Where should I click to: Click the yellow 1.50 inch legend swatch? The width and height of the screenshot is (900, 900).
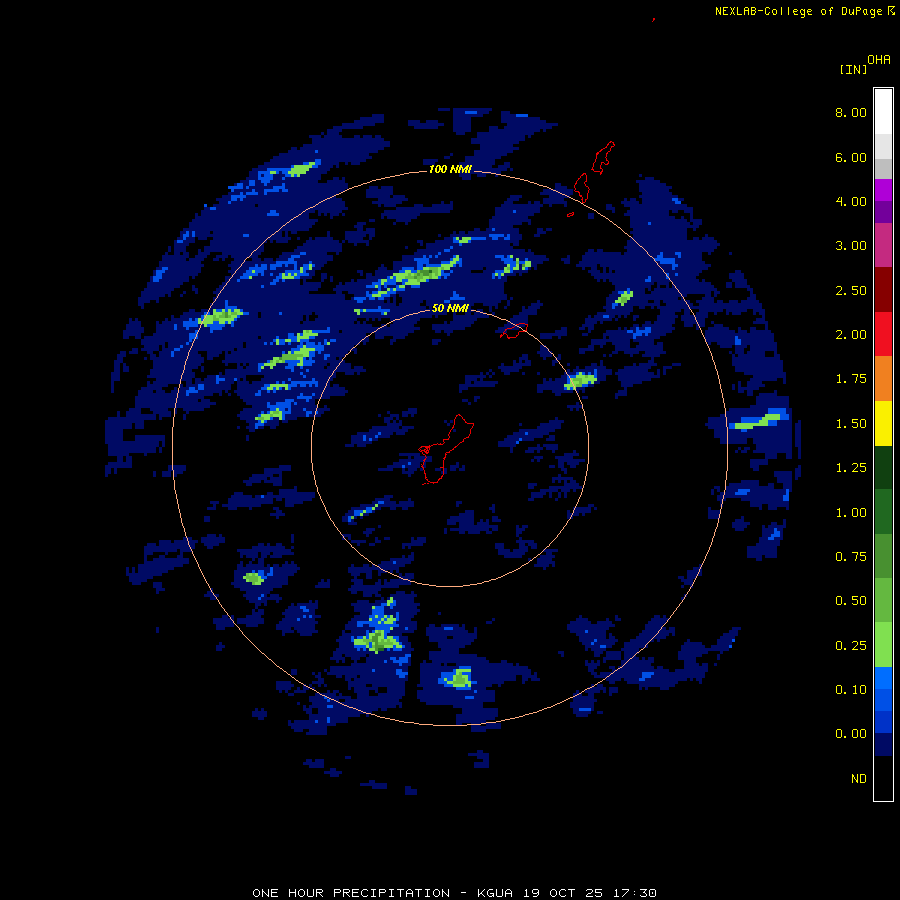point(883,423)
